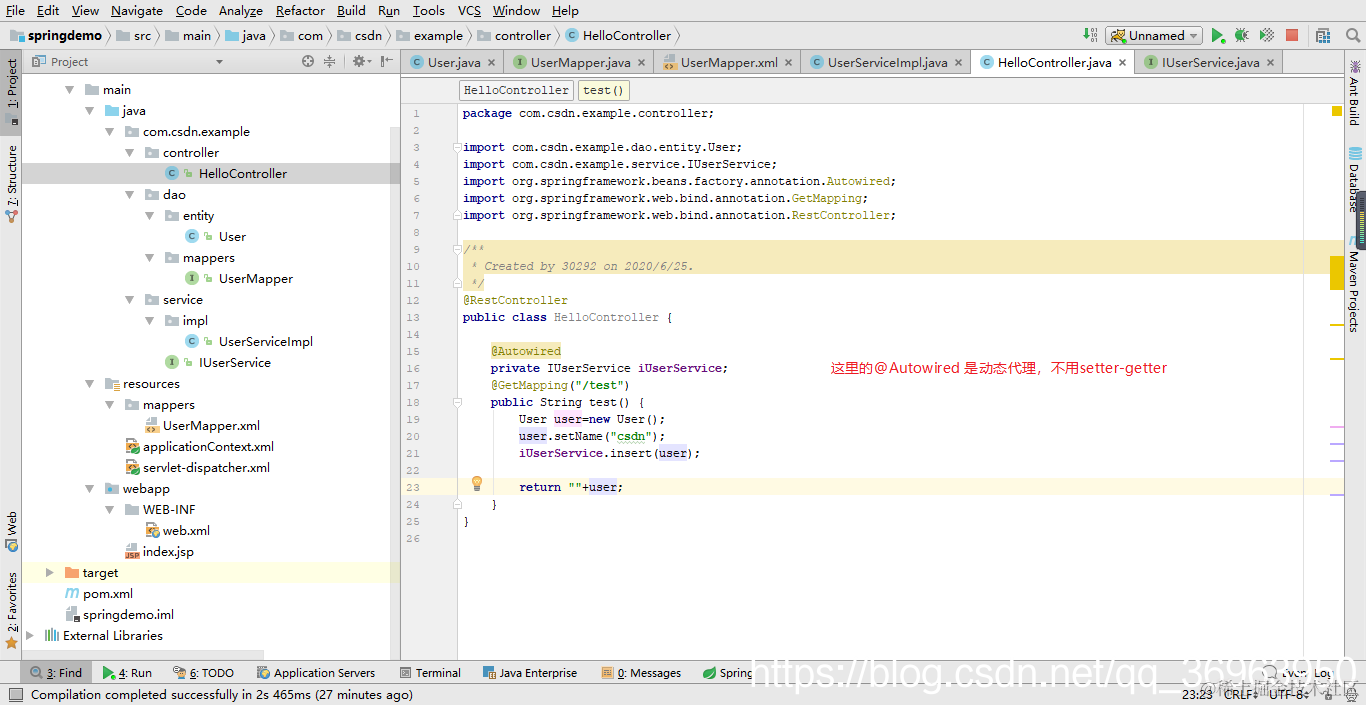Open Project Structure icon in top toolbar

tap(1324, 35)
